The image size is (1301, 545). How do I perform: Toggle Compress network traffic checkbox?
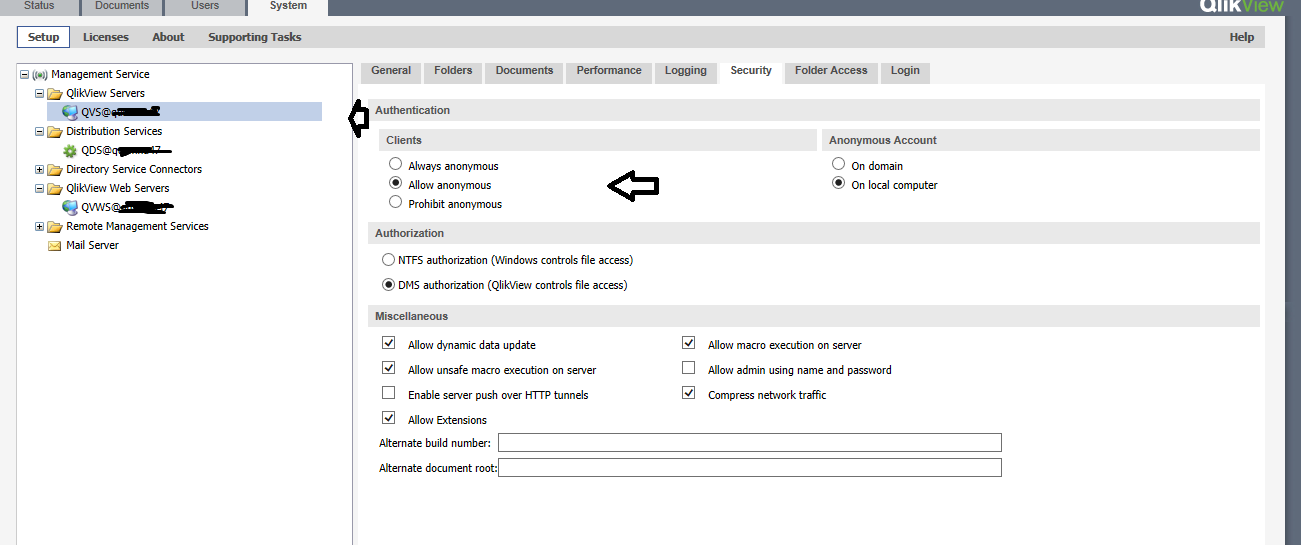tap(688, 393)
